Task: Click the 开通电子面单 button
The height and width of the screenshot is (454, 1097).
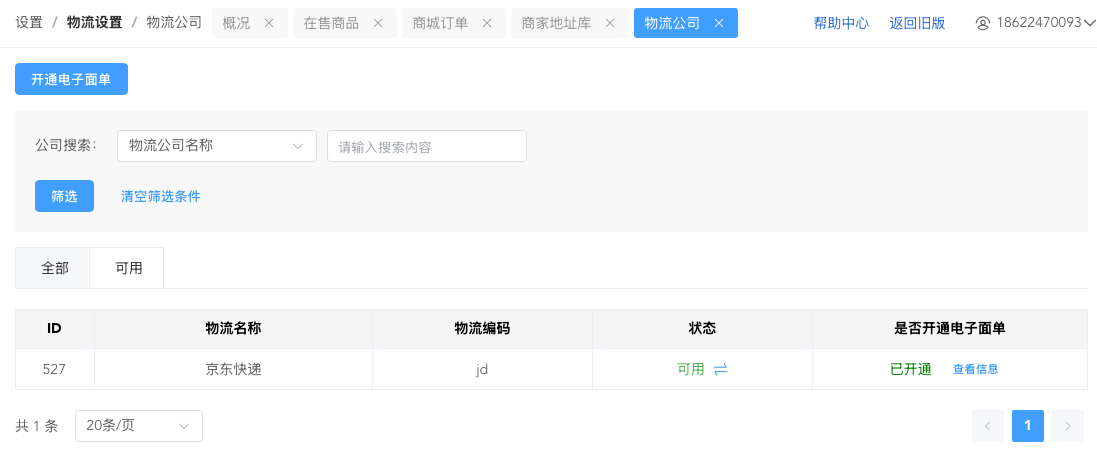Action: coord(71,80)
